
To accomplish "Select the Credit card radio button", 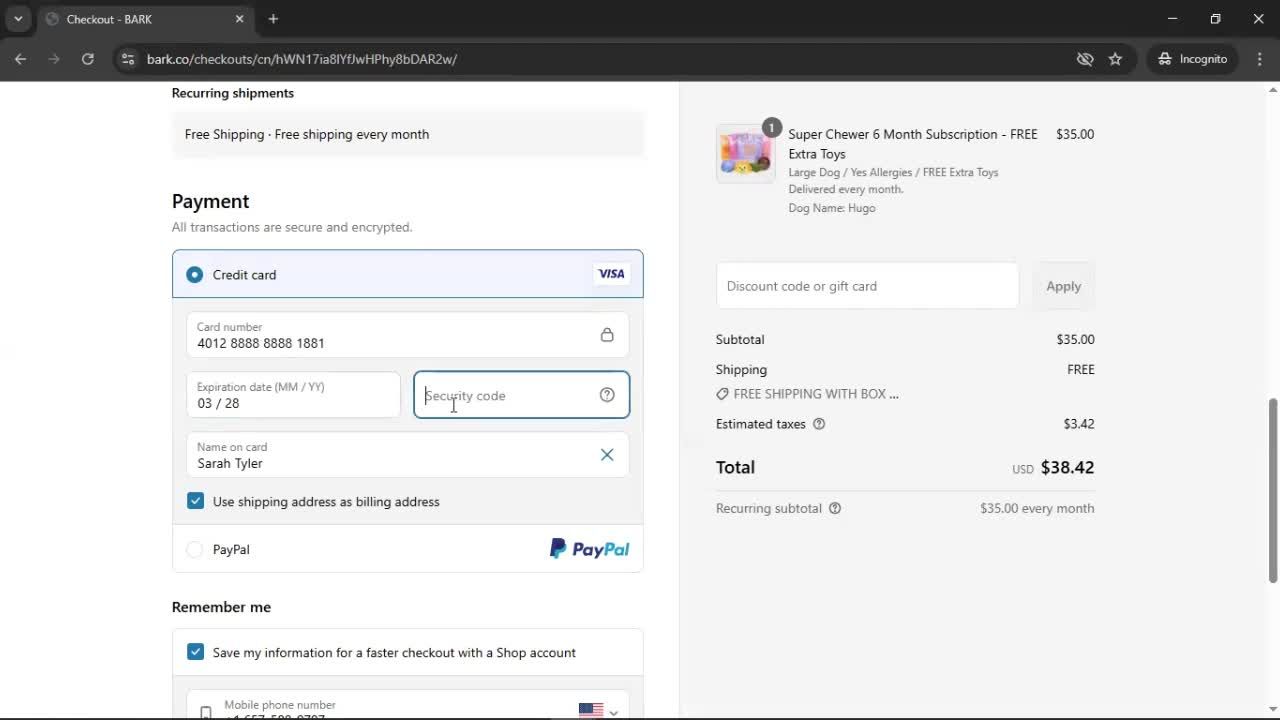I will [x=194, y=274].
